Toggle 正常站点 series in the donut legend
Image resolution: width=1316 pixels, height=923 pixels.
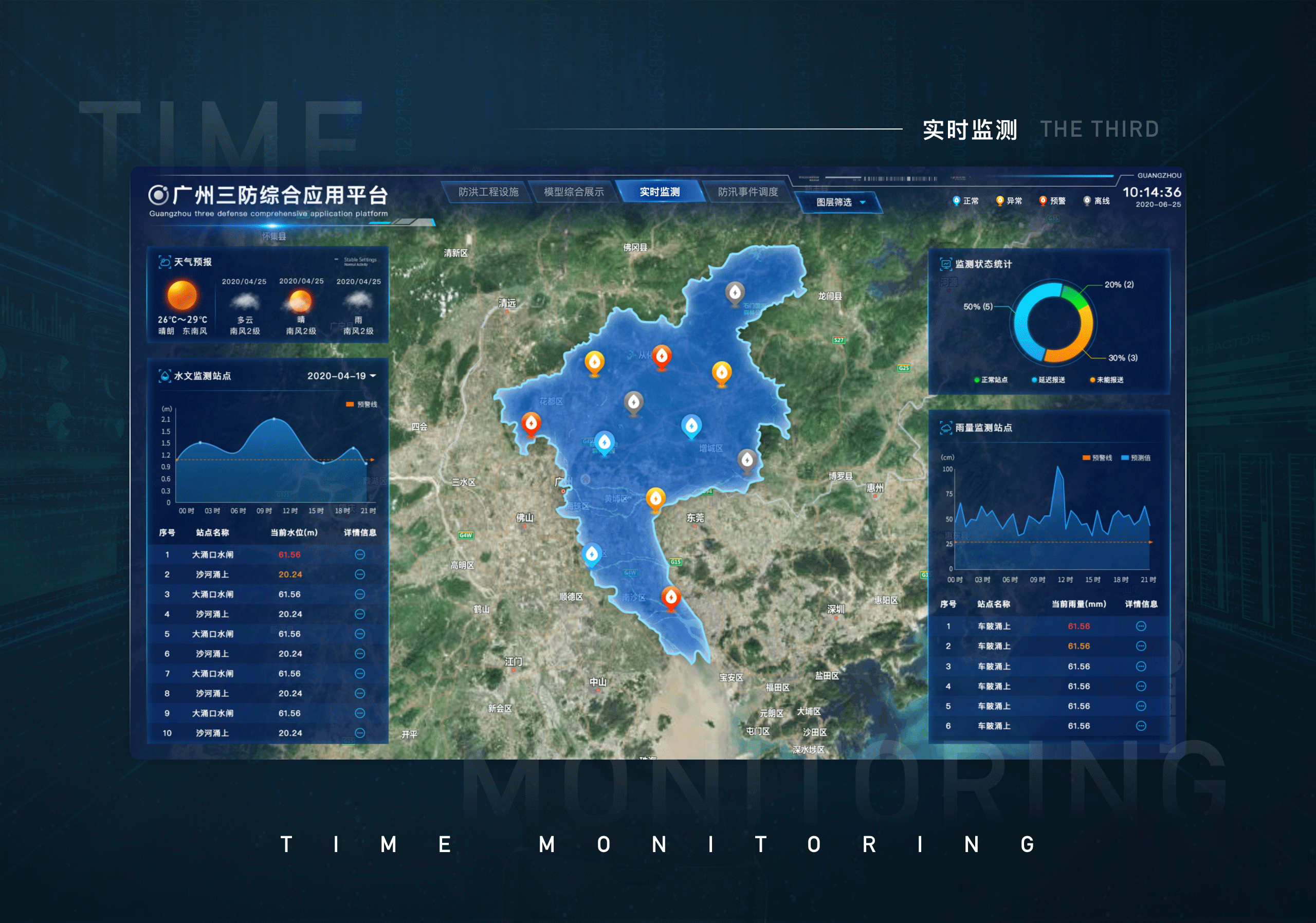pyautogui.click(x=991, y=380)
